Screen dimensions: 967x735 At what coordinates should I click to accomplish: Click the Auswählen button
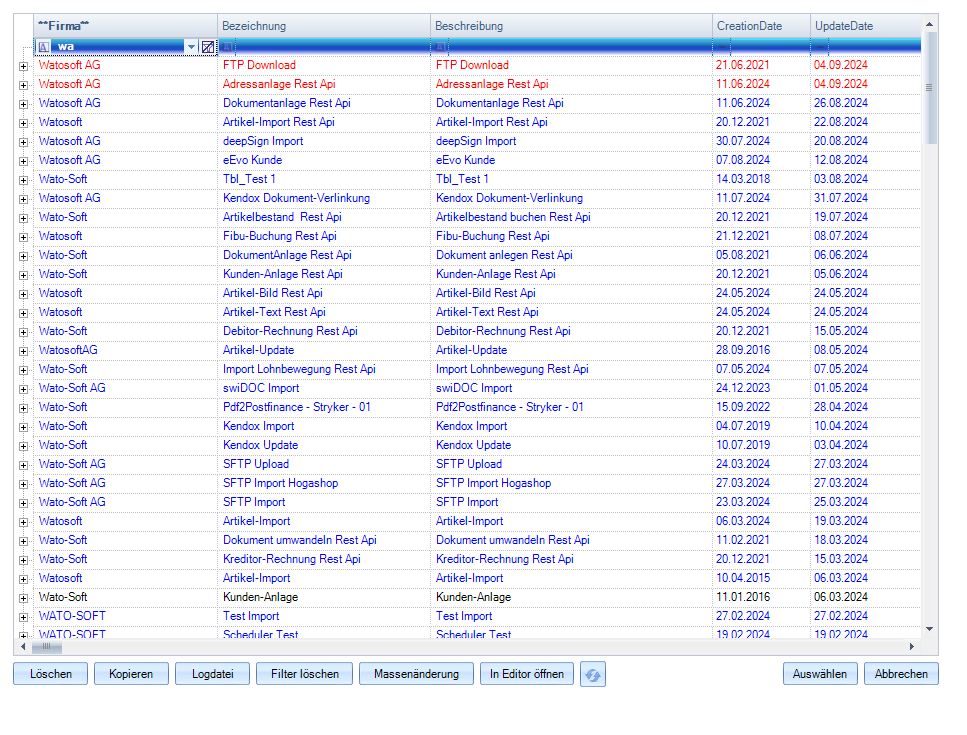819,674
